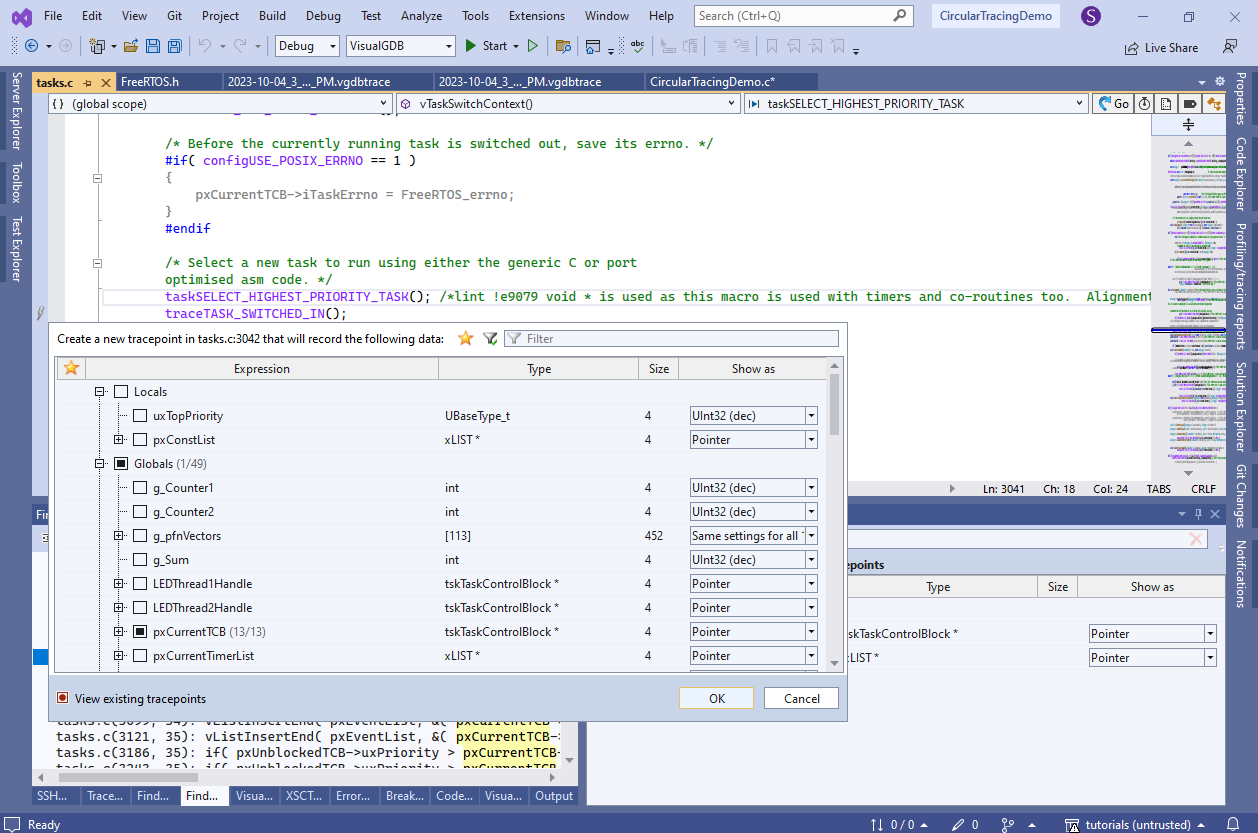
Task: Open the VisualGDB platform dropdown
Action: (x=401, y=46)
